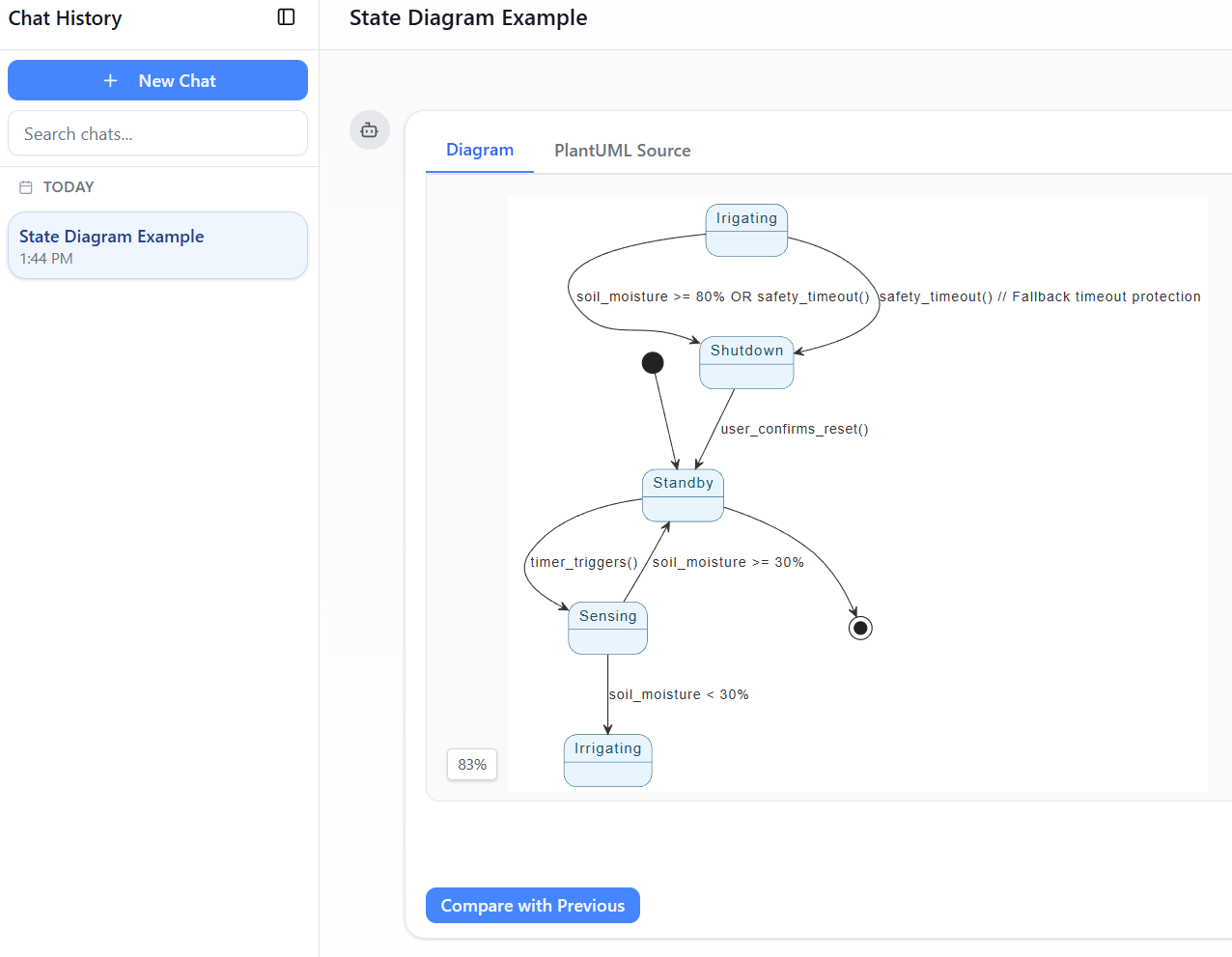Focus the Search chats input field
Image resolution: width=1232 pixels, height=957 pixels.
tap(157, 134)
